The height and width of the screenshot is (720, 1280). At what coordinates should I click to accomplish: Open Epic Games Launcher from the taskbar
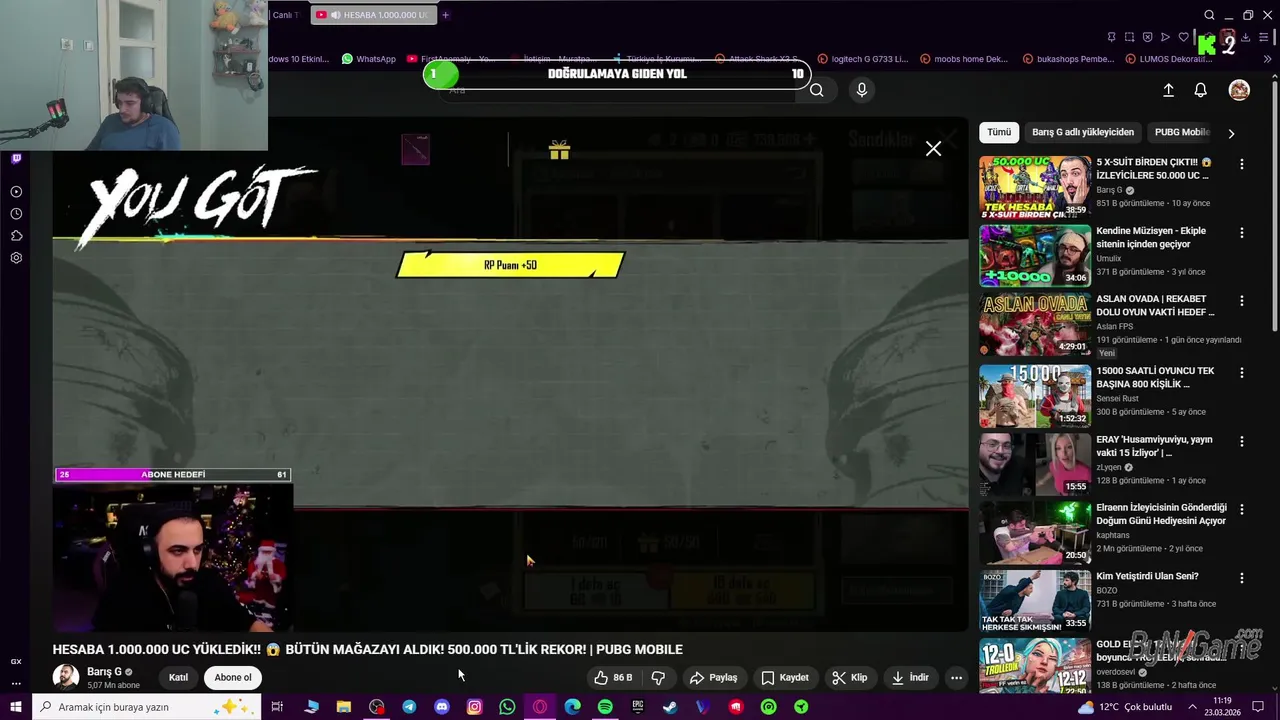[x=638, y=707]
